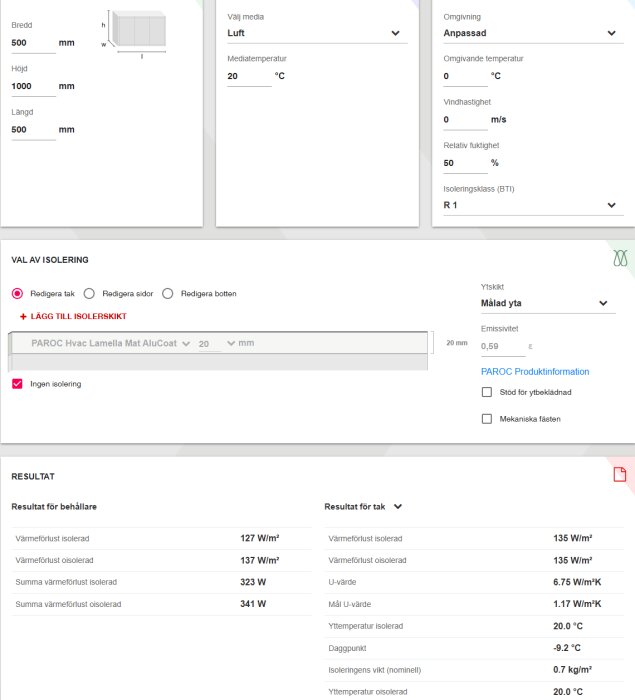Click the Bredd input field with 500
Screen dimensions: 635x700
click(33, 43)
